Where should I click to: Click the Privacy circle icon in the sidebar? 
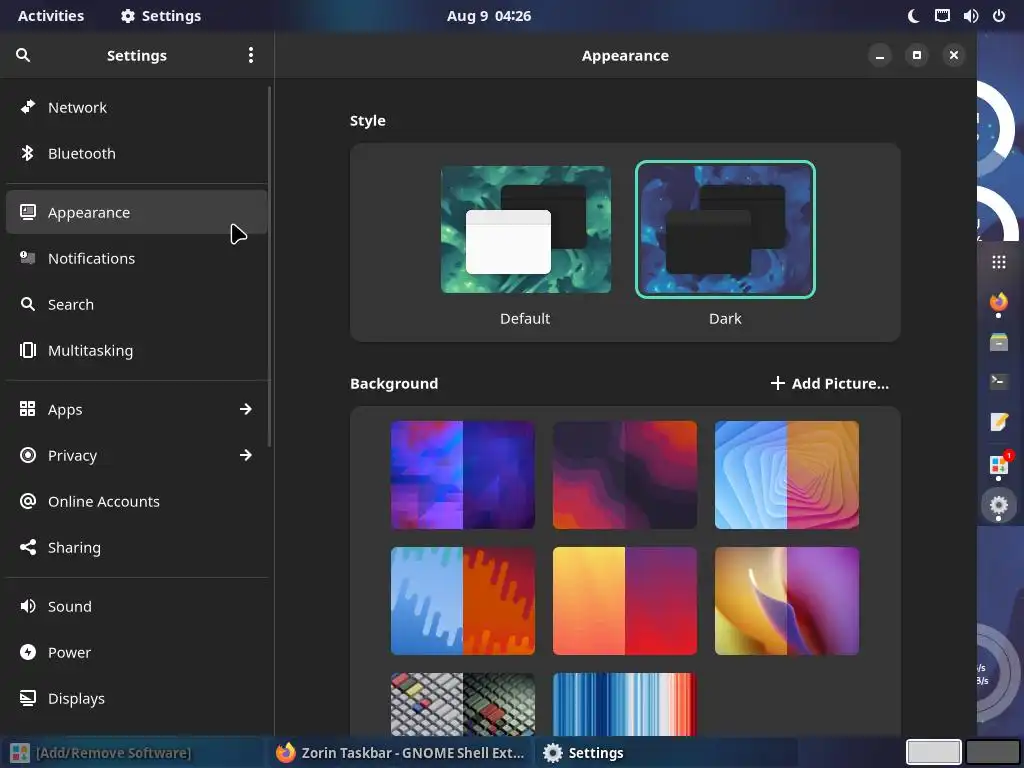tap(27, 455)
